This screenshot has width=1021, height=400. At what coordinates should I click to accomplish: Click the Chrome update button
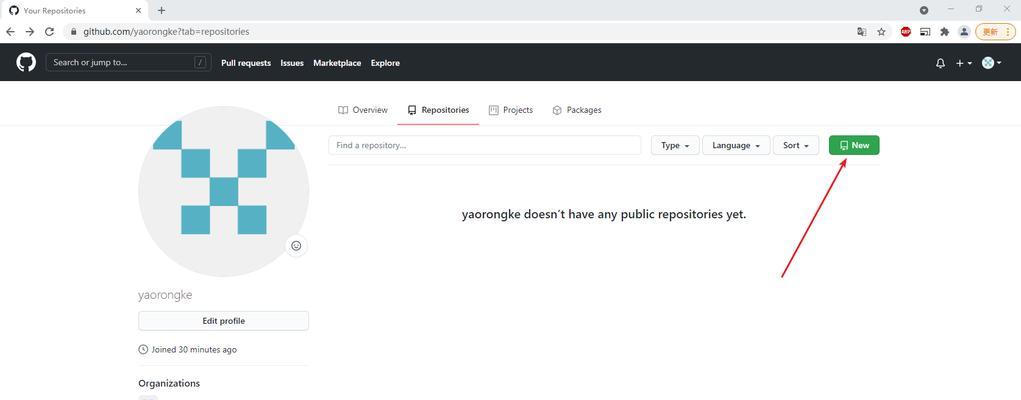pyautogui.click(x=995, y=31)
